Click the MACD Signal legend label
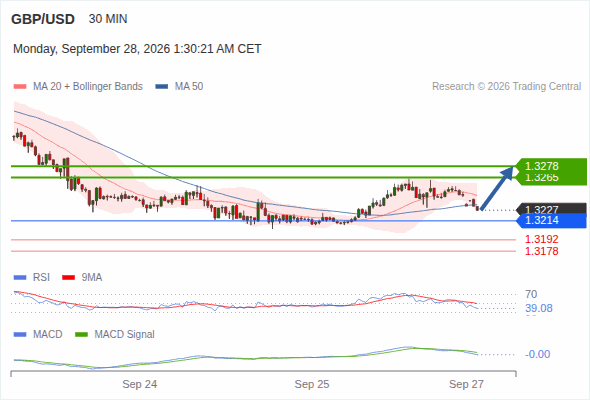590x400 pixels. [x=125, y=335]
